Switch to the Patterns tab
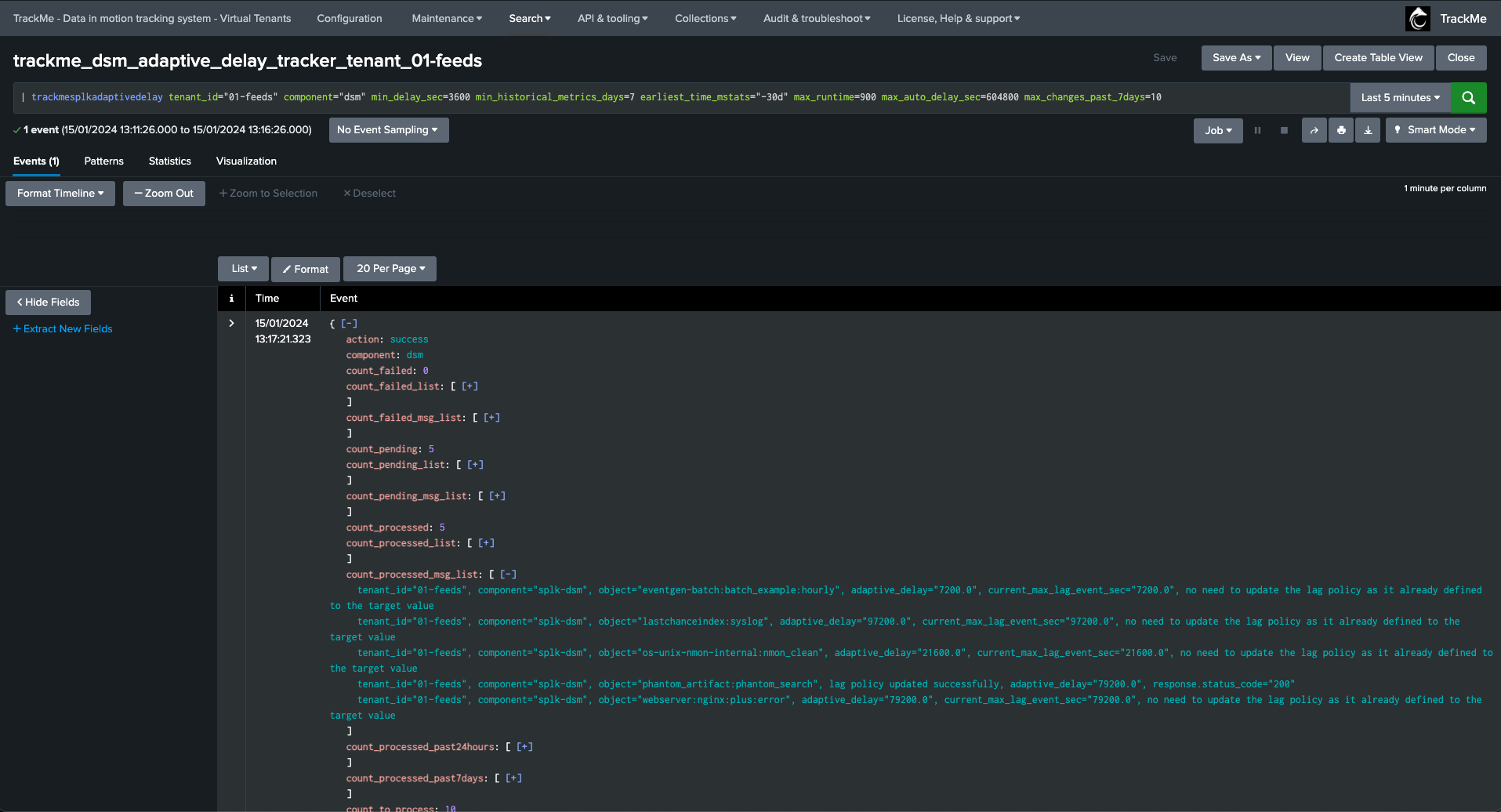 tap(104, 161)
